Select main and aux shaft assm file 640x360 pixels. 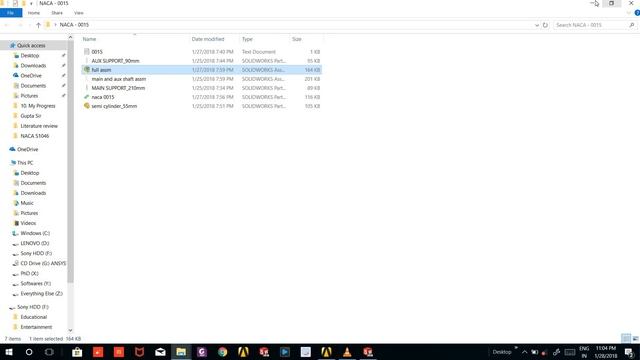click(202, 79)
